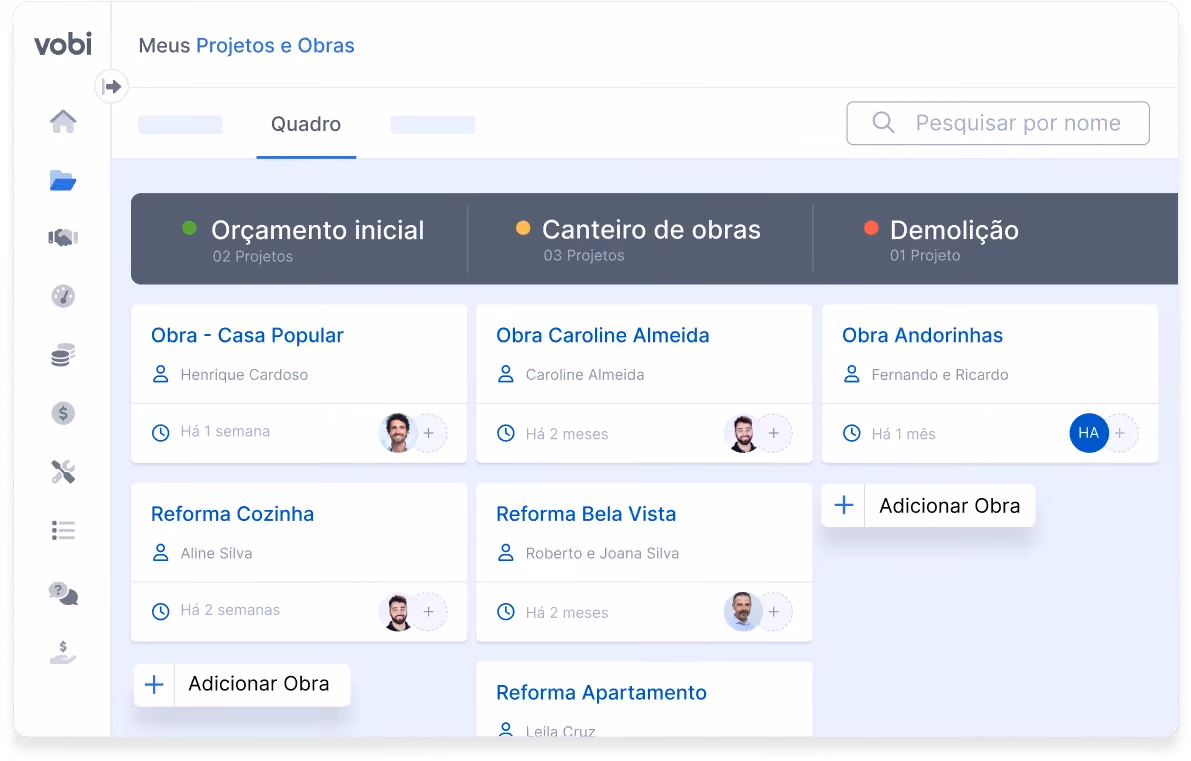Screen dimensions: 1191x761
Task: Select the Demolição column header
Action: (995, 239)
